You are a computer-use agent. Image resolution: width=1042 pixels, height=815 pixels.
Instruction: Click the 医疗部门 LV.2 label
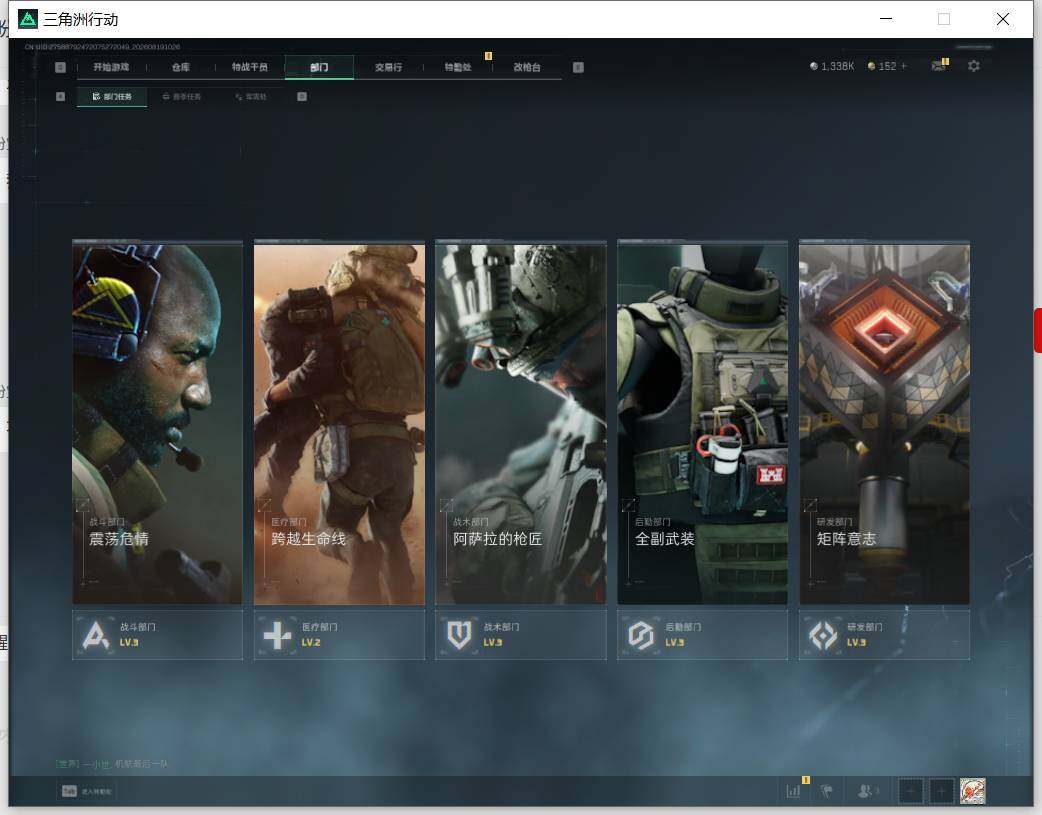click(311, 643)
